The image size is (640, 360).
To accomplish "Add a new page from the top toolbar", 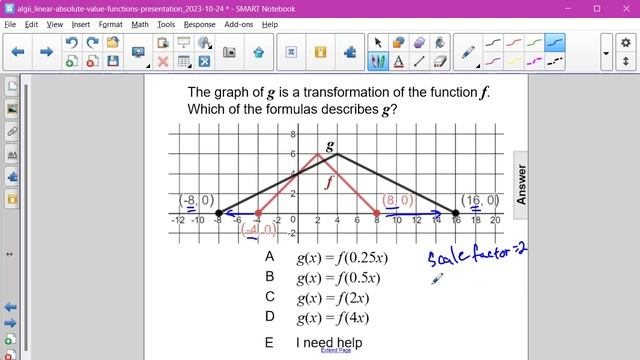I will (x=72, y=62).
